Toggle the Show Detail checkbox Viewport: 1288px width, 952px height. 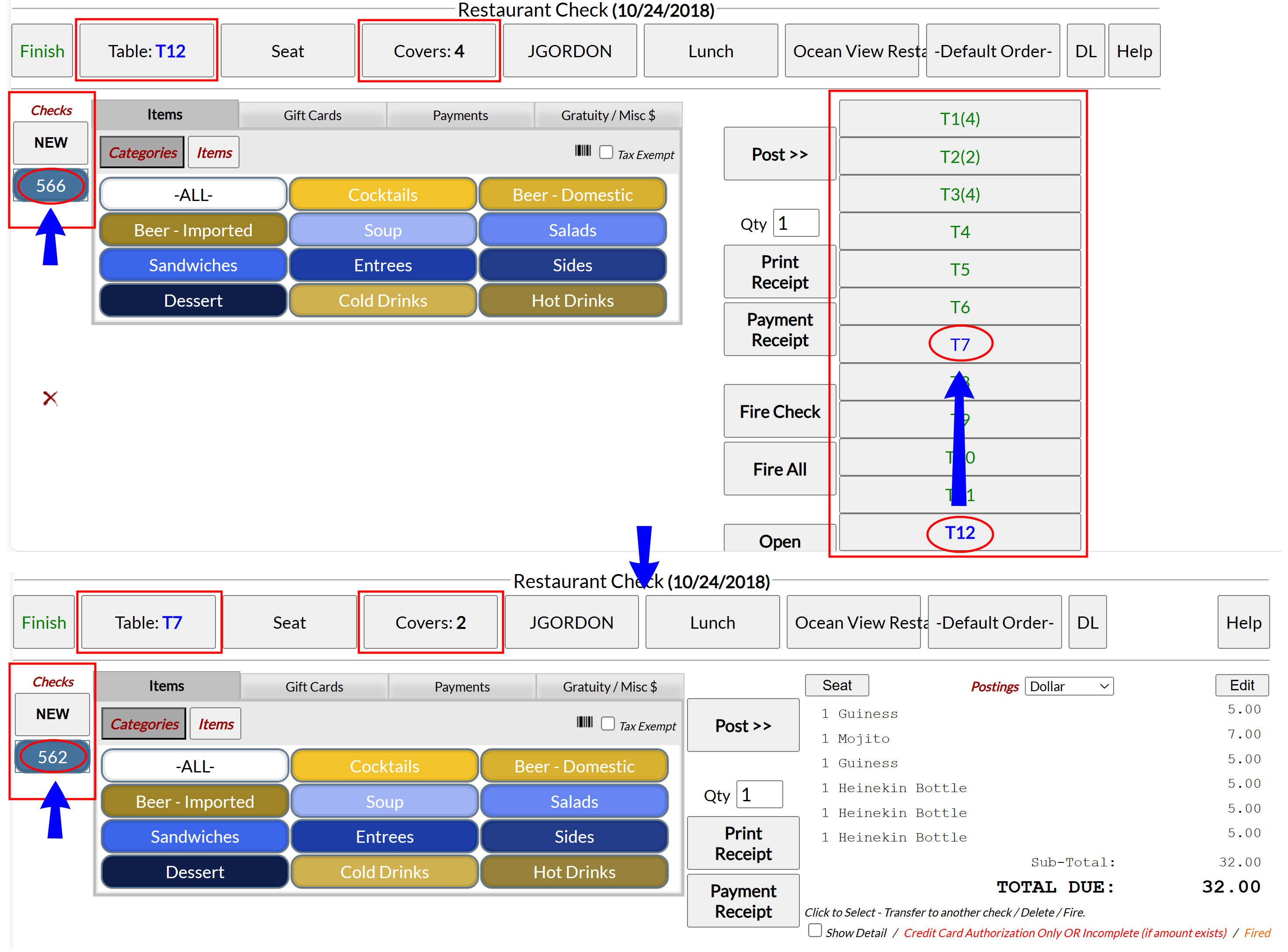point(815,930)
